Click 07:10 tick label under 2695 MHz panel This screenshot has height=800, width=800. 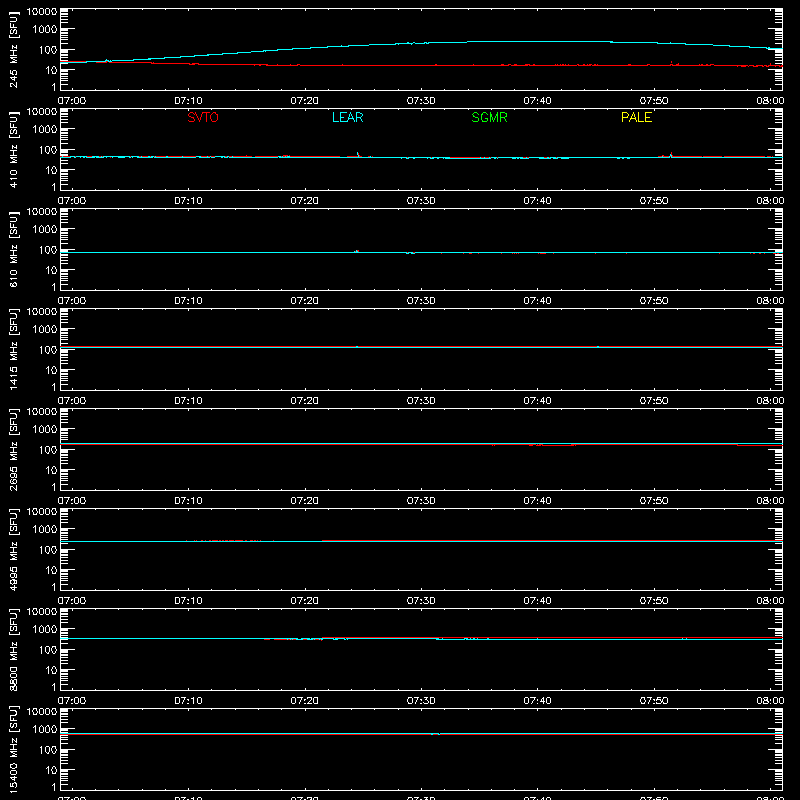[188, 501]
